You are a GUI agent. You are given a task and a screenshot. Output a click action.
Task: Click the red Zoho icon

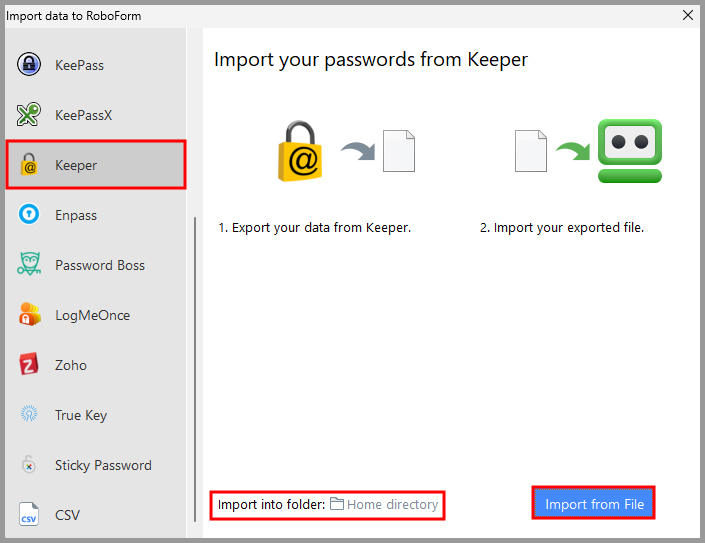click(29, 365)
